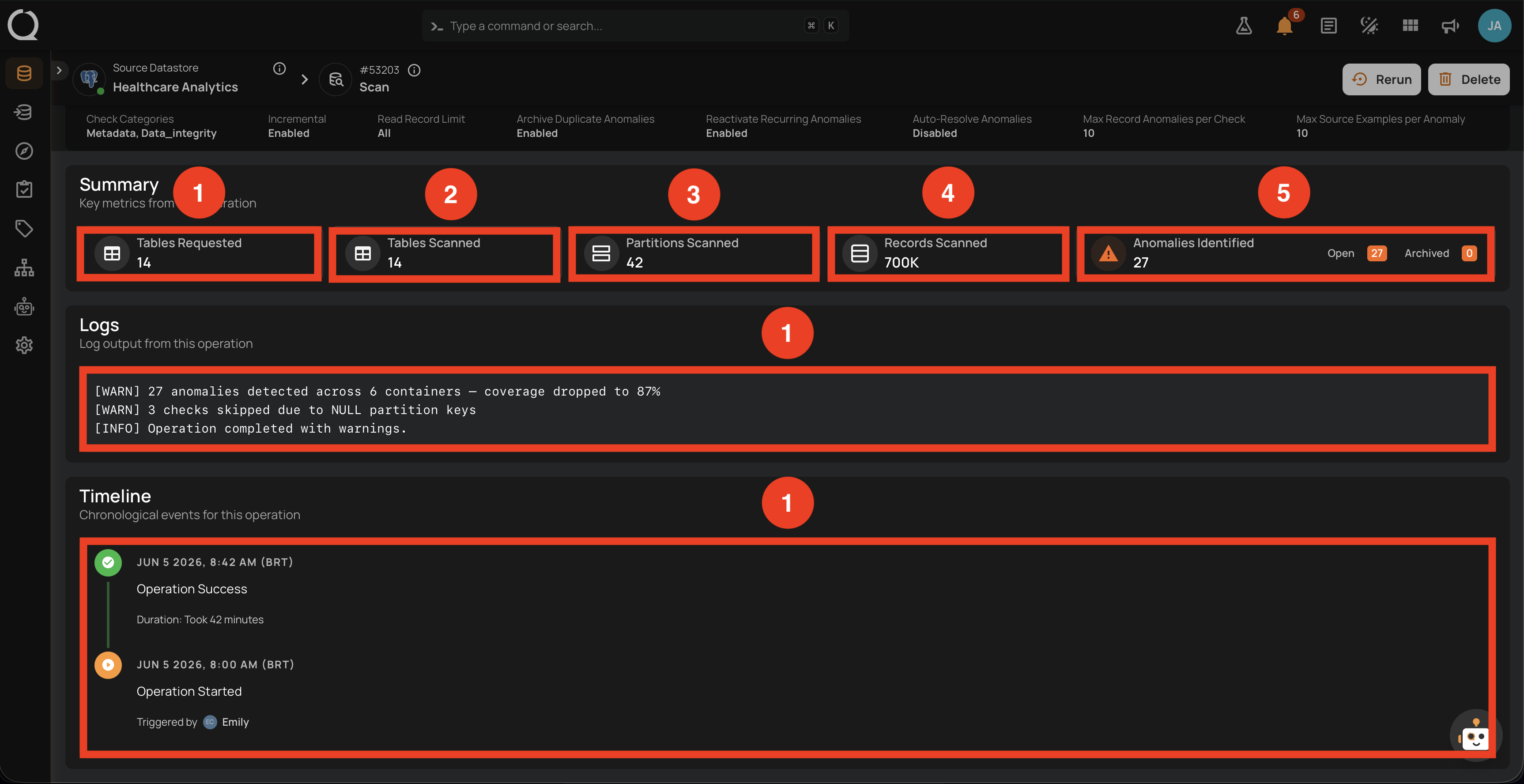
Task: Click the Auto-Resolve Anomalies Disabled value
Action: (x=934, y=133)
